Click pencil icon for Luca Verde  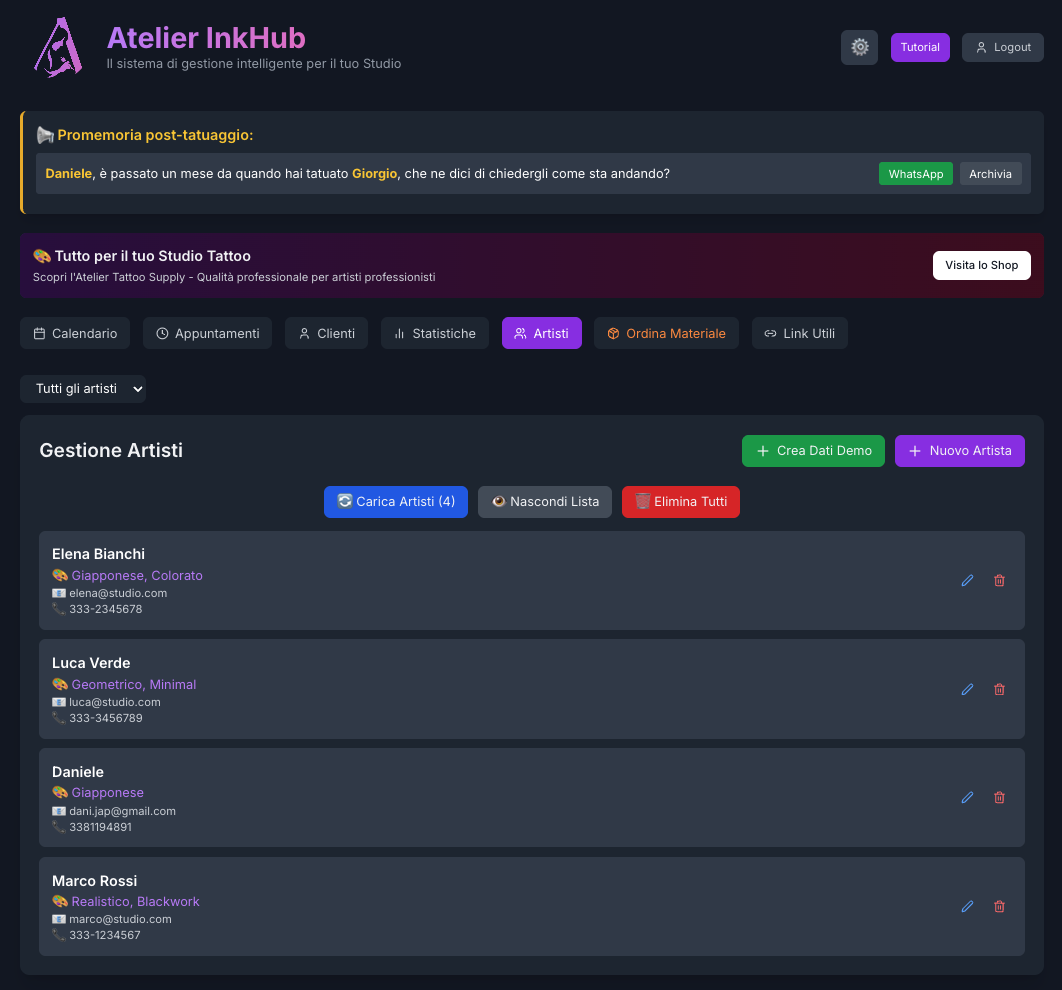click(967, 689)
